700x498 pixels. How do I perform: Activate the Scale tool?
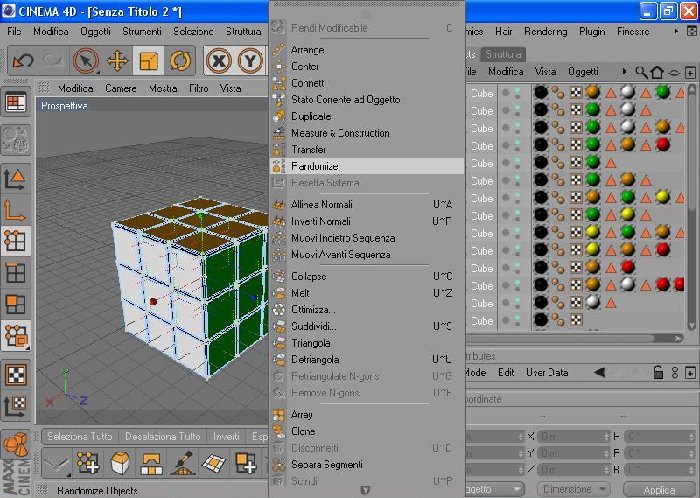coord(149,60)
